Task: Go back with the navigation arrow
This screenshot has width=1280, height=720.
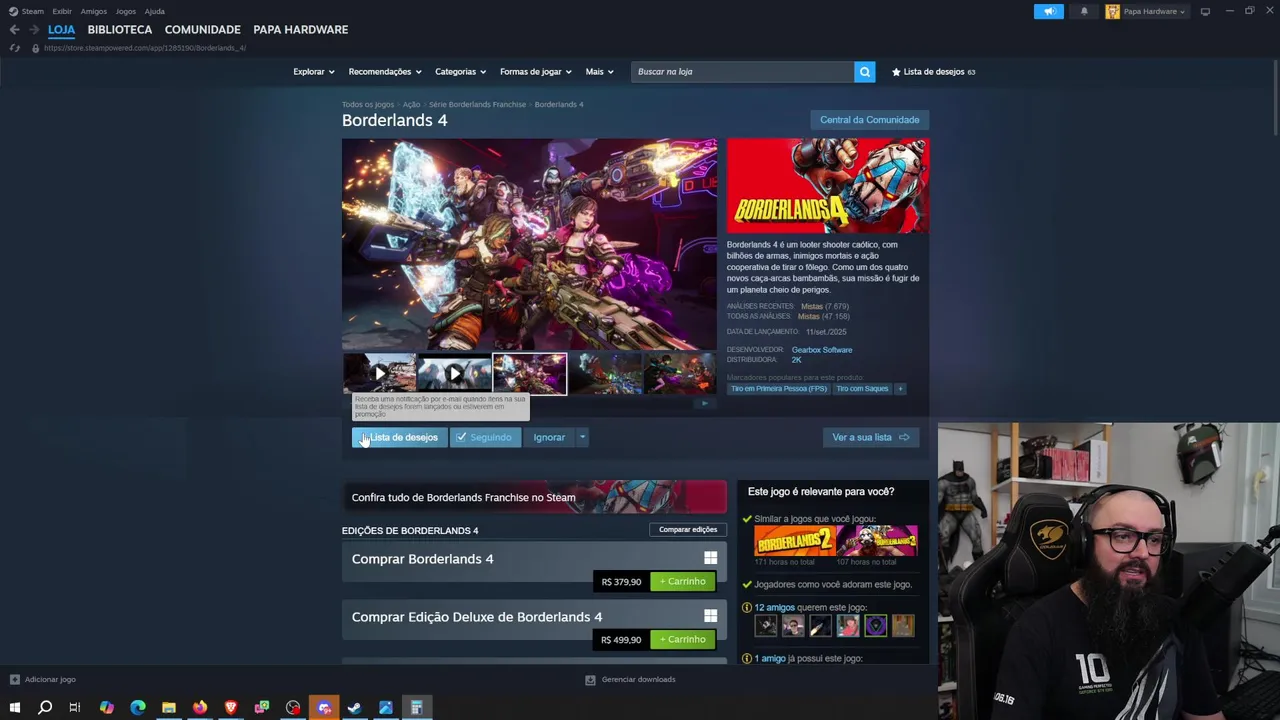Action: click(14, 30)
